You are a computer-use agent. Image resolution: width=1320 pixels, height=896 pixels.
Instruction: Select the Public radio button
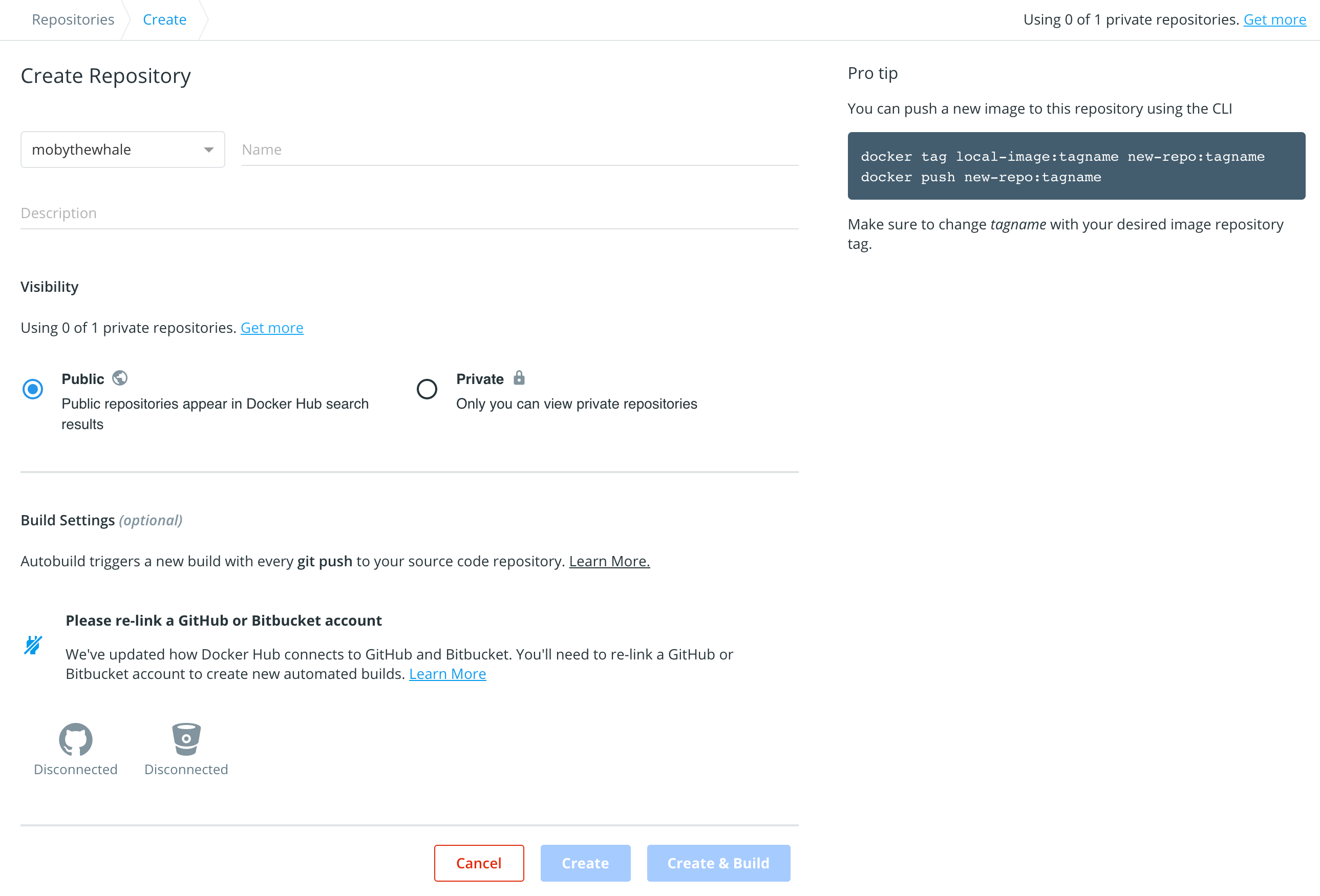(33, 388)
